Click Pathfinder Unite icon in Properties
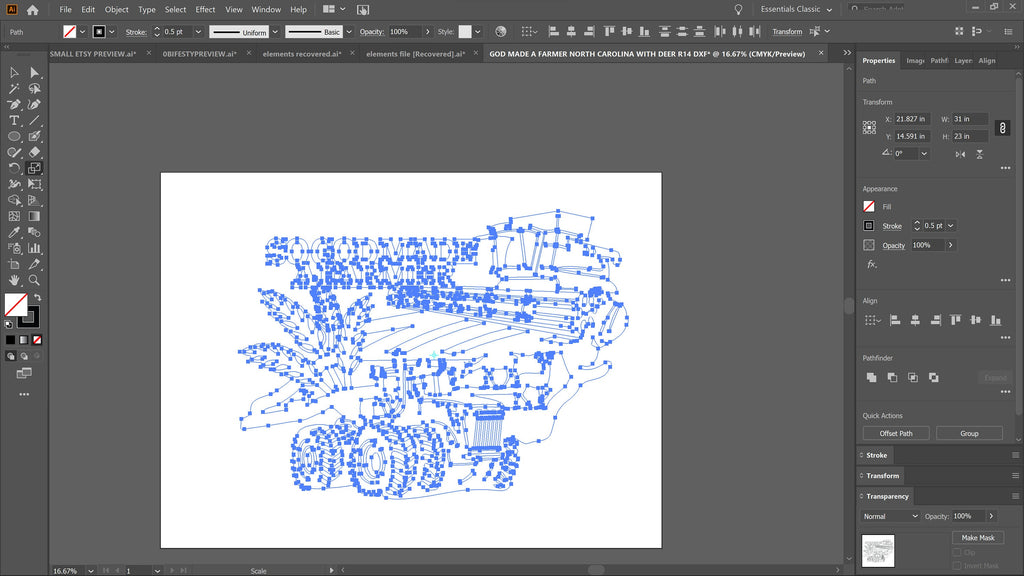1024x576 pixels. pos(871,377)
